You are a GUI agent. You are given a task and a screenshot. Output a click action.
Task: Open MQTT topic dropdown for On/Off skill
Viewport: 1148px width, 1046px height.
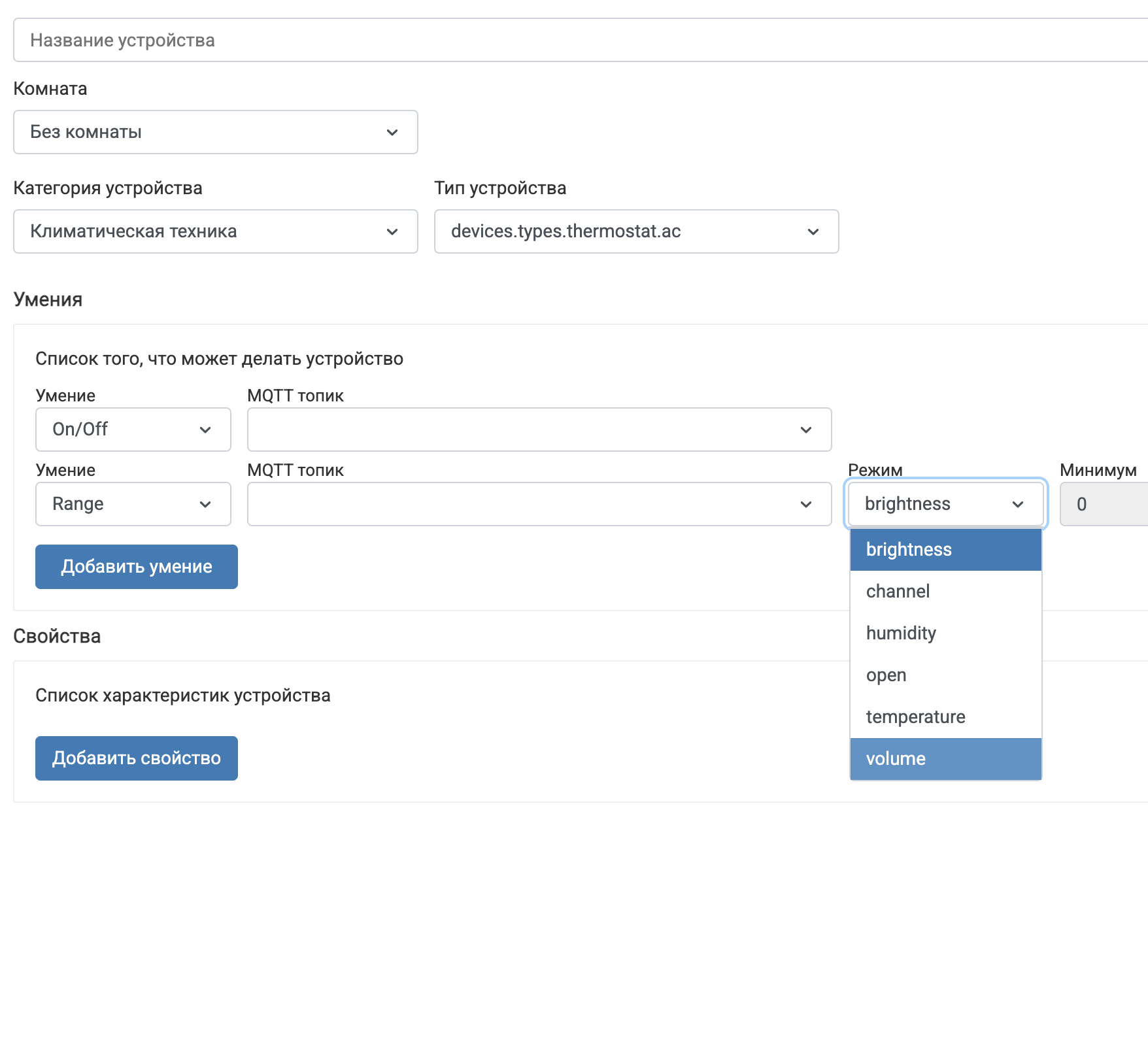(x=539, y=430)
